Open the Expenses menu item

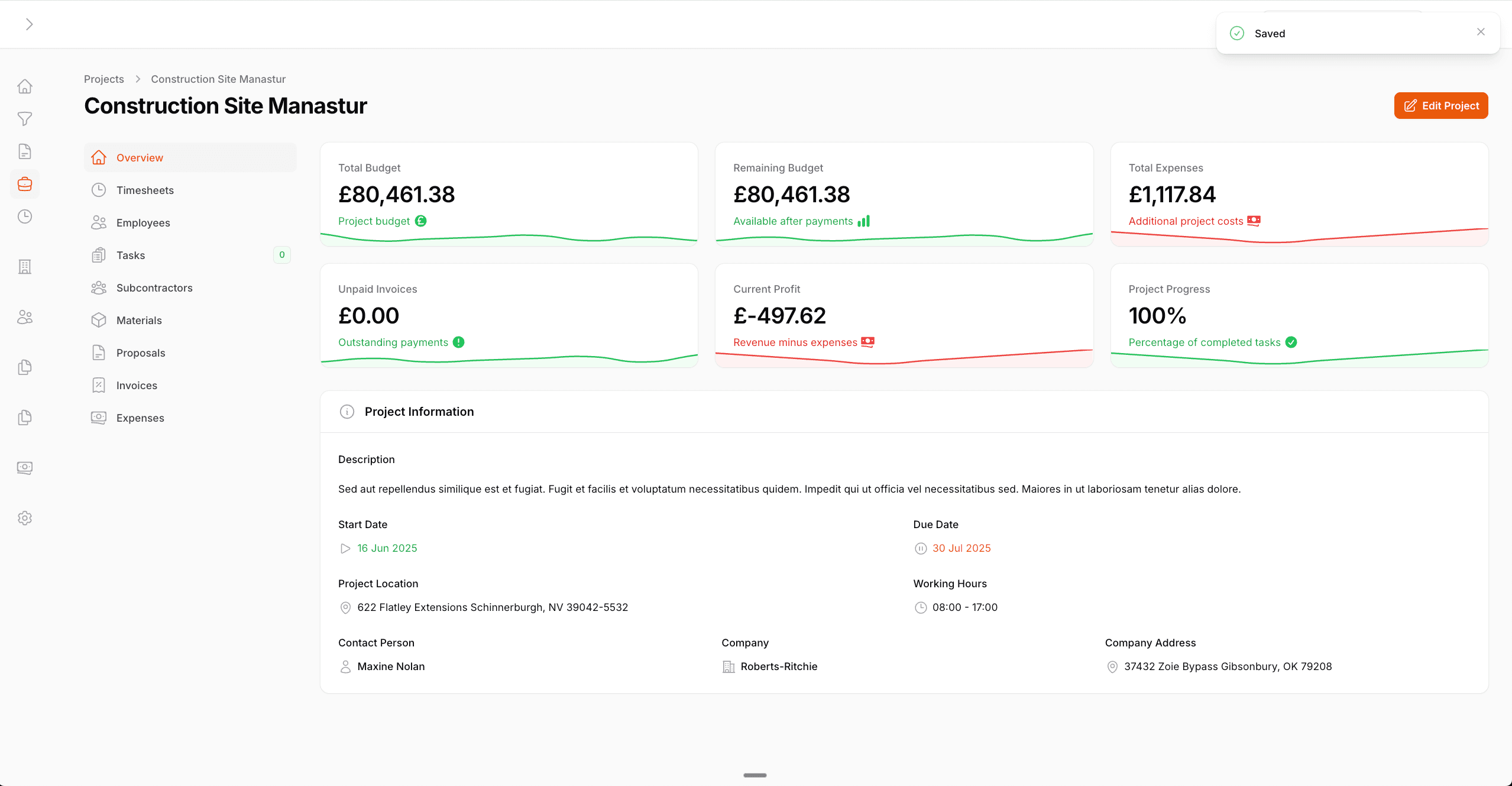[x=140, y=418]
